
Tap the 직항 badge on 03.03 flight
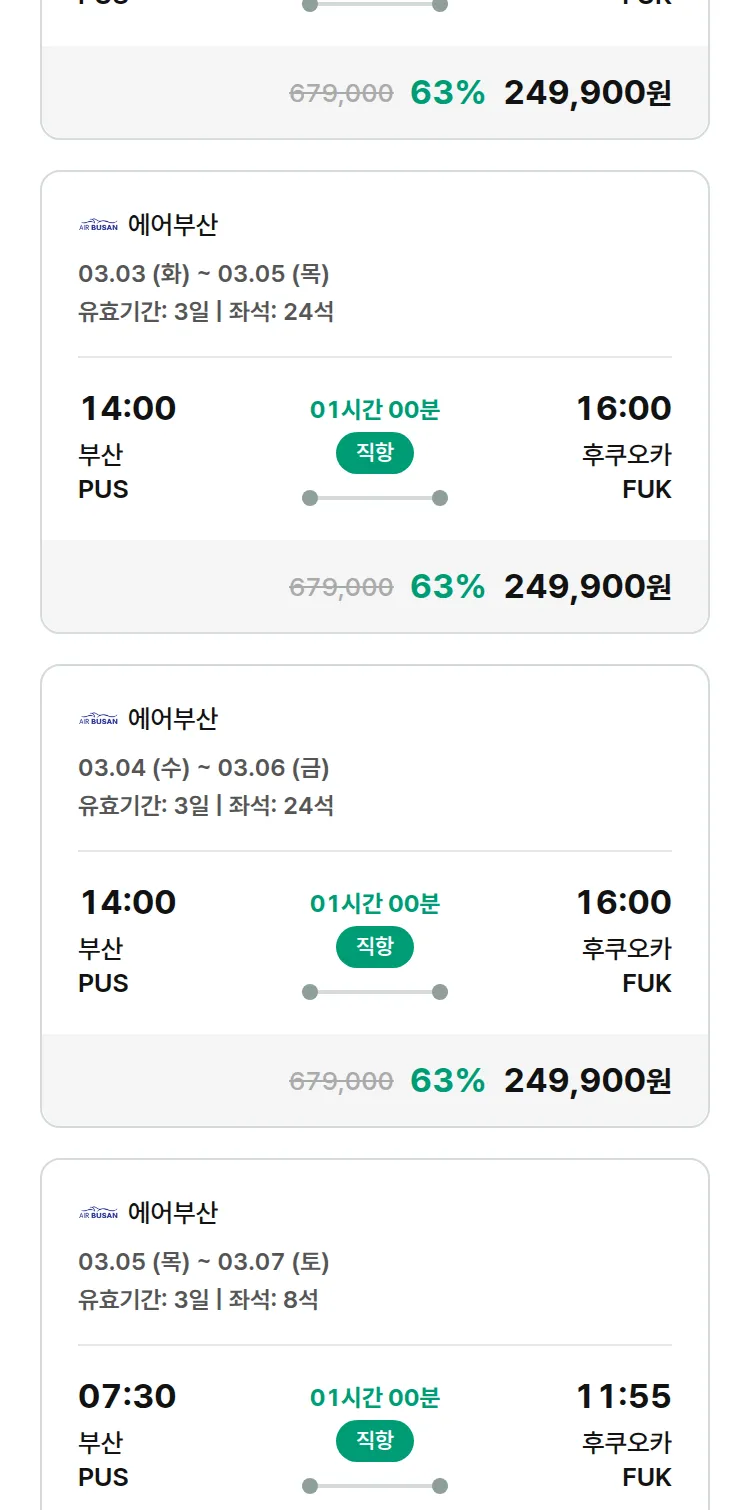click(375, 453)
